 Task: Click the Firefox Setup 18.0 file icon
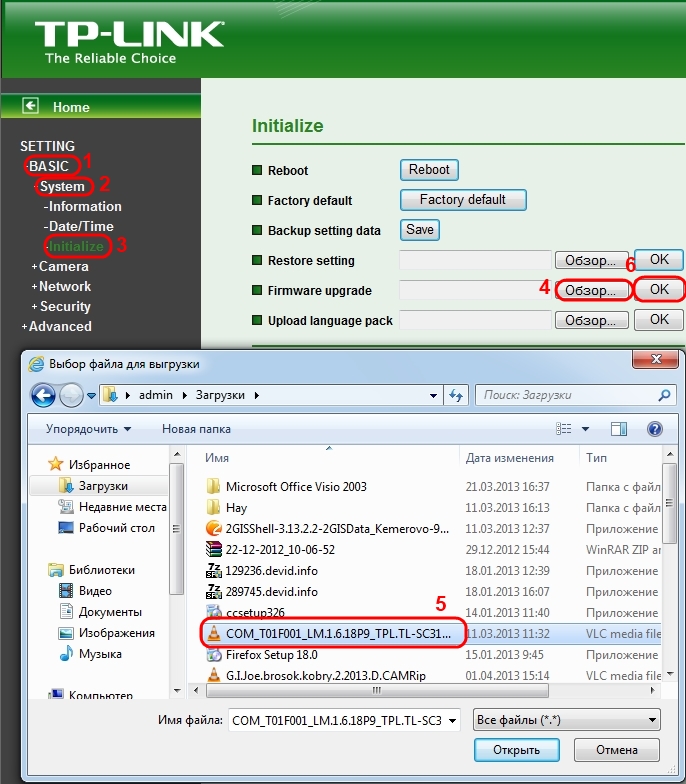(214, 654)
